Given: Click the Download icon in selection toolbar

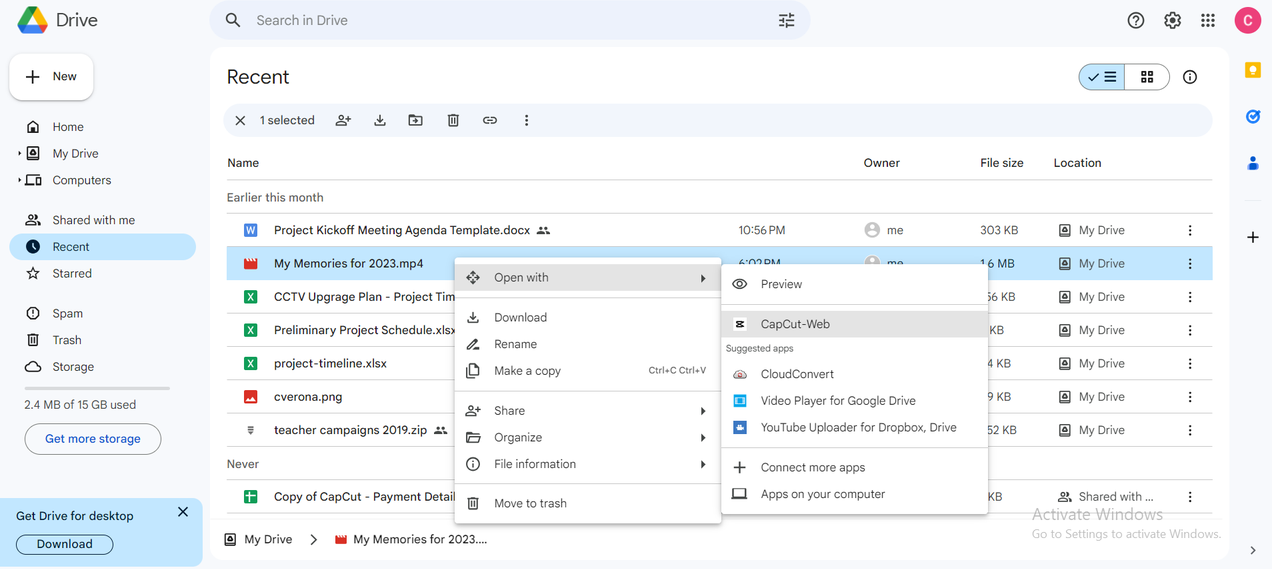Looking at the screenshot, I should point(380,120).
